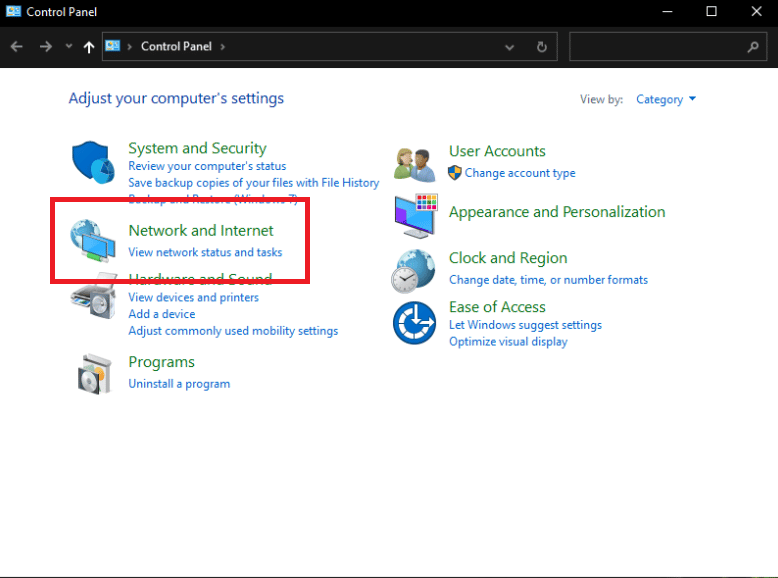Open Network and Internet category
This screenshot has height=578, width=778.
point(201,230)
